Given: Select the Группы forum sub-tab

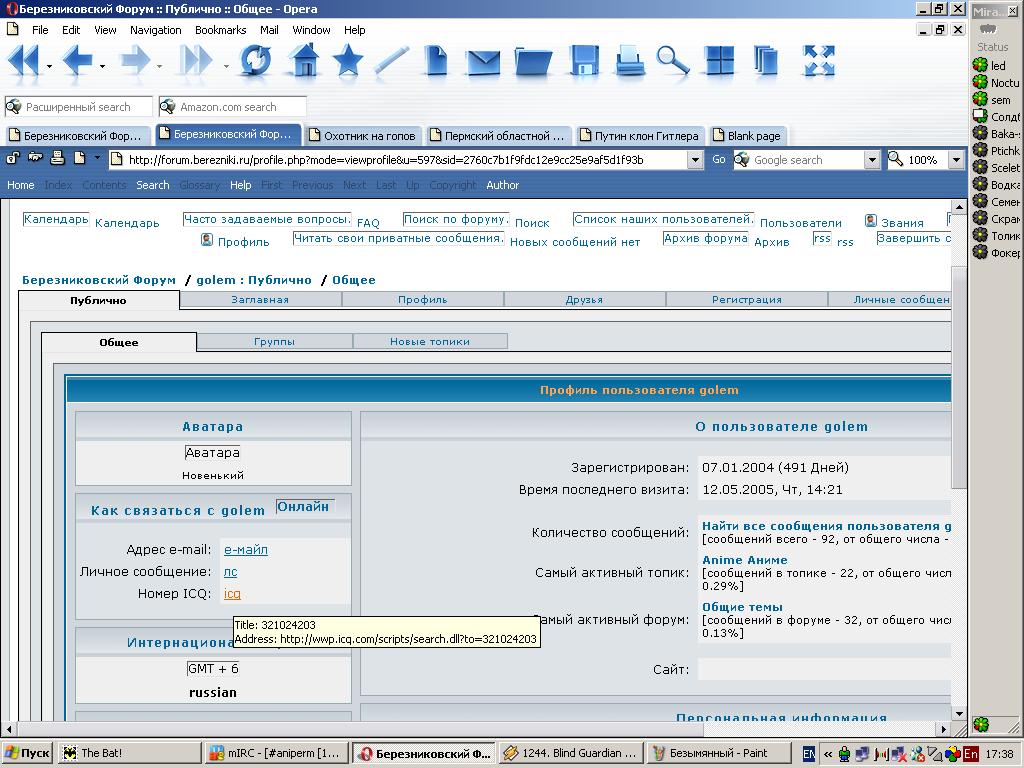Looking at the screenshot, I should click(274, 341).
